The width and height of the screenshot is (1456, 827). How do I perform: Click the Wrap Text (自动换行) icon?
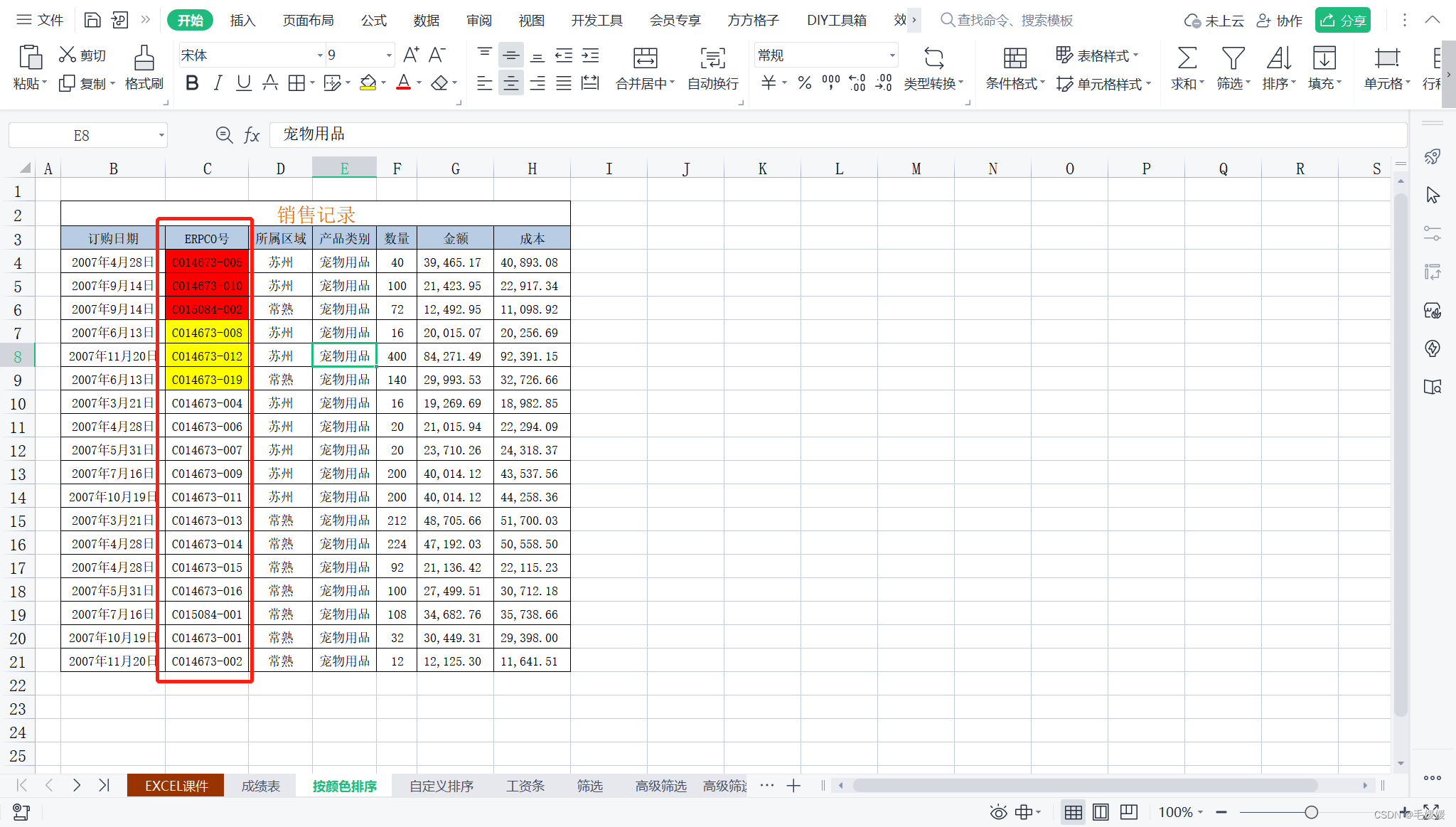pos(712,58)
